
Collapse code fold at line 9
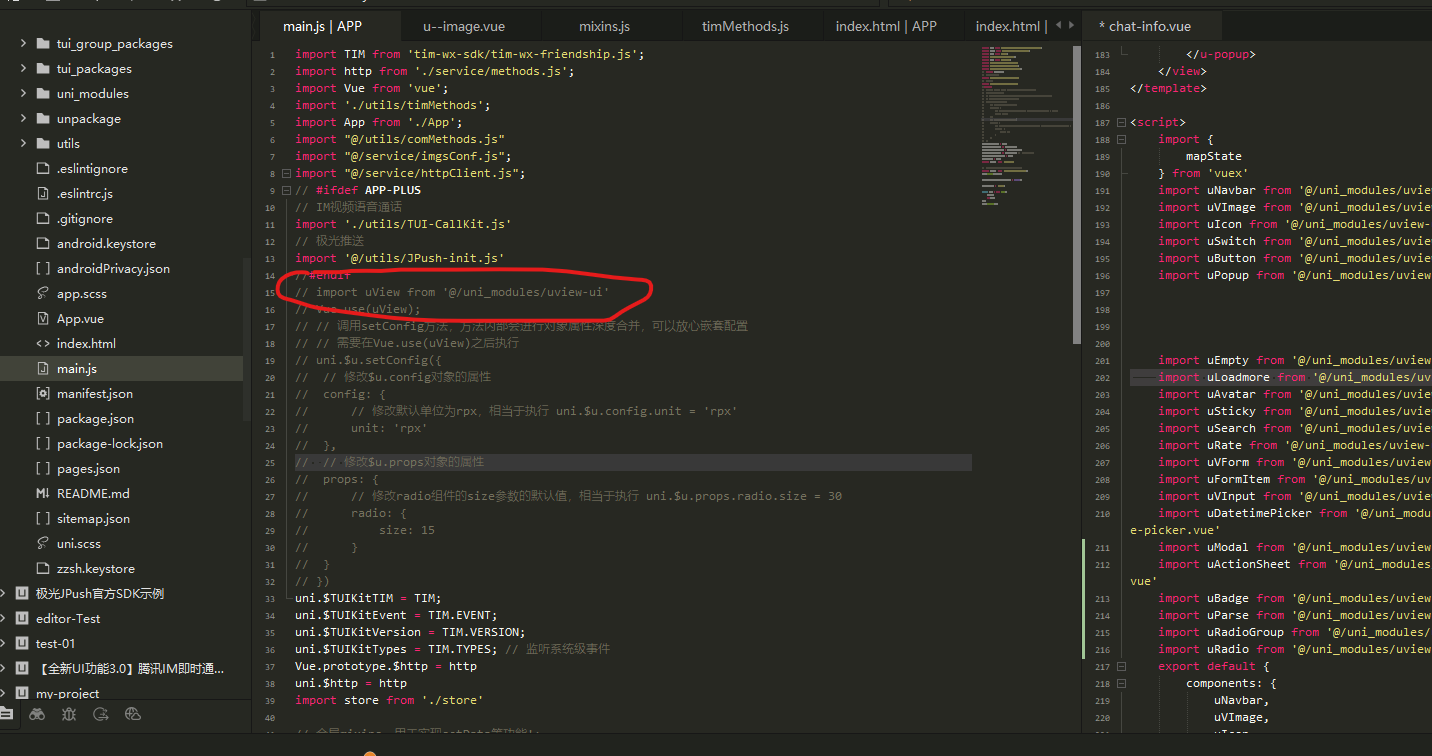[x=286, y=190]
